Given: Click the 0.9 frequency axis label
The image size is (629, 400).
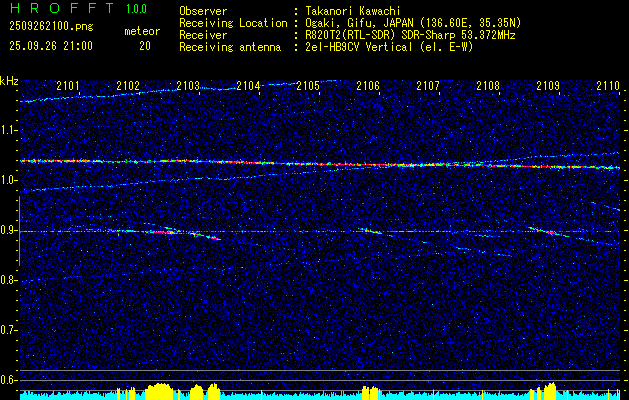Looking at the screenshot, I should tap(9, 230).
